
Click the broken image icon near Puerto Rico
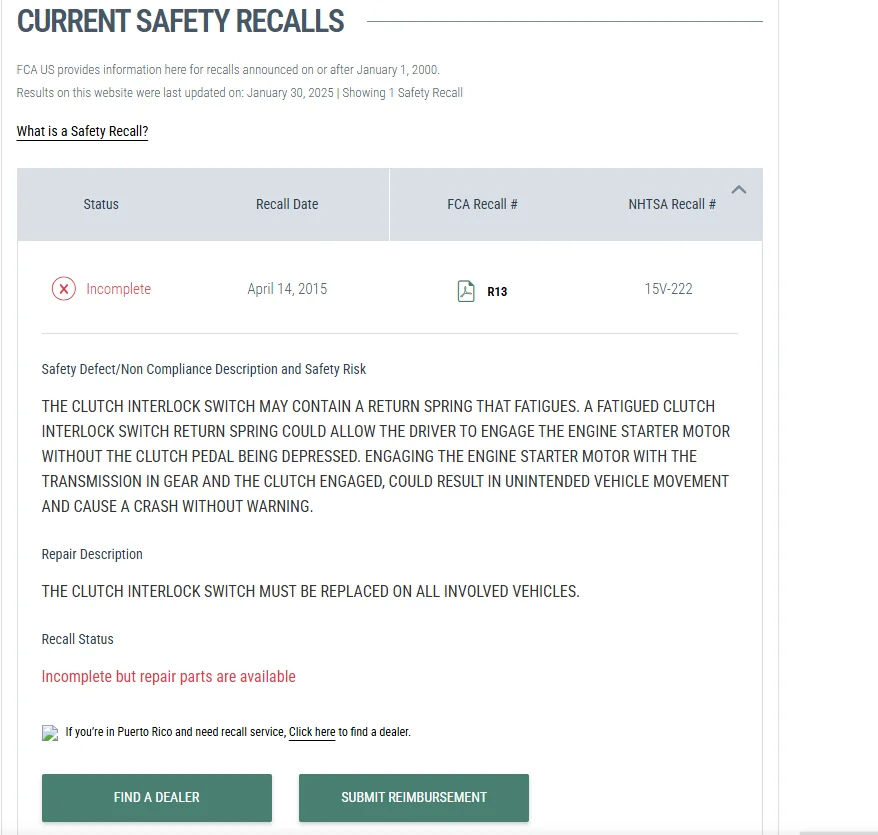click(x=50, y=733)
